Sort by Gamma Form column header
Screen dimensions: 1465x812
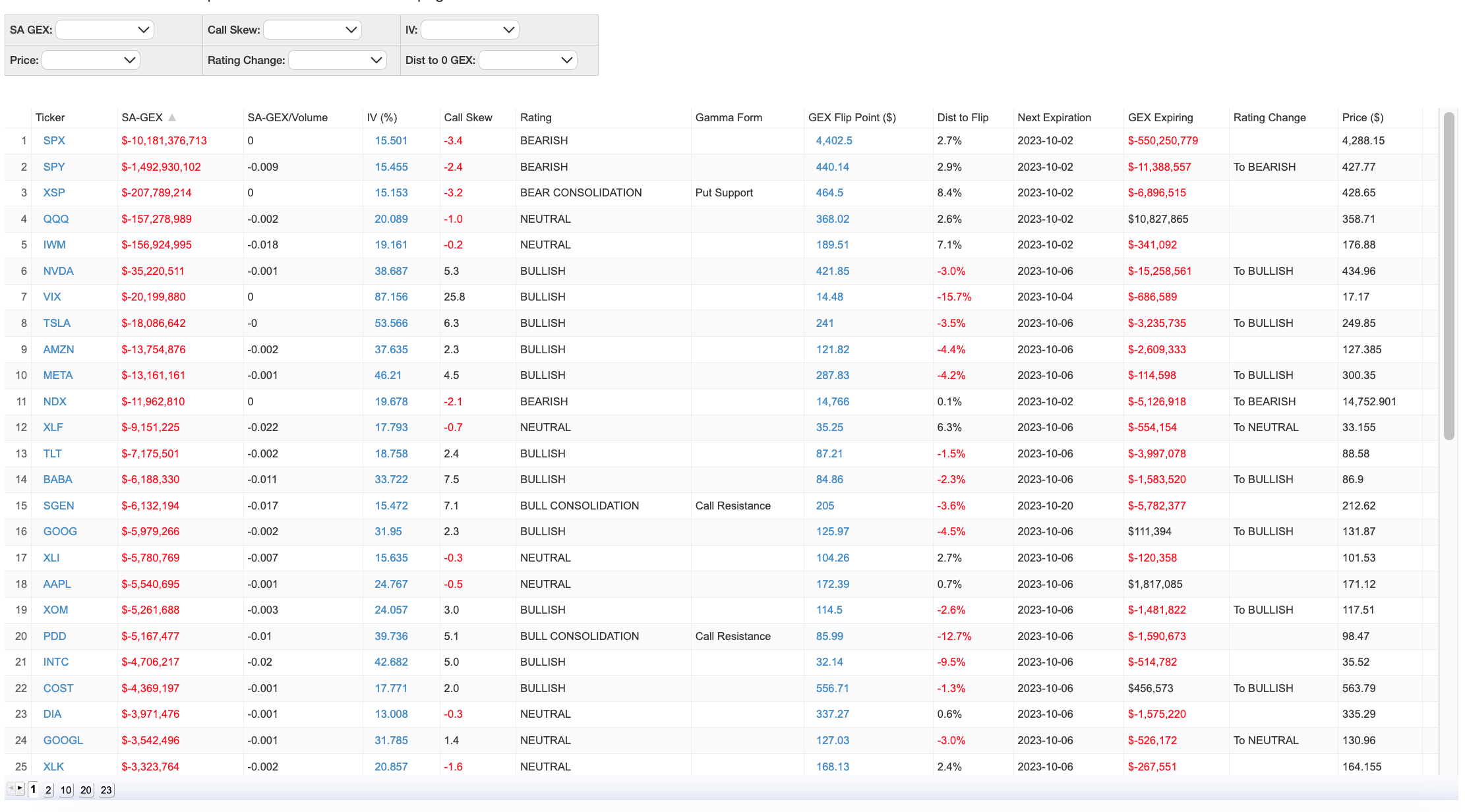click(729, 117)
